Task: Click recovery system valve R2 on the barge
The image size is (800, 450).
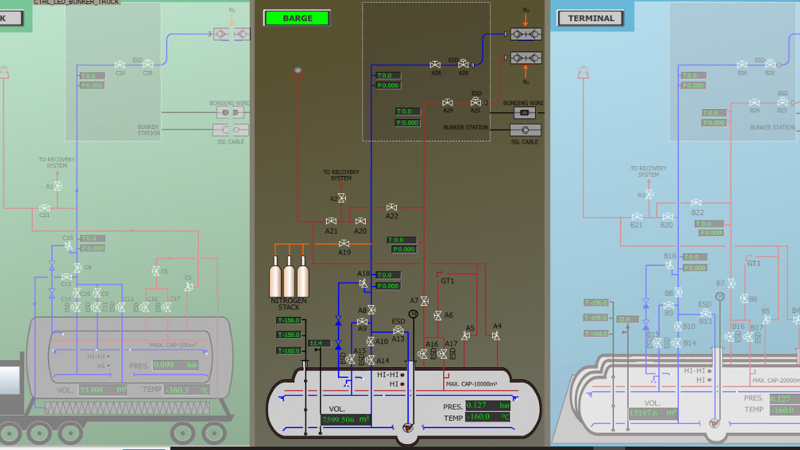Action: (x=342, y=199)
